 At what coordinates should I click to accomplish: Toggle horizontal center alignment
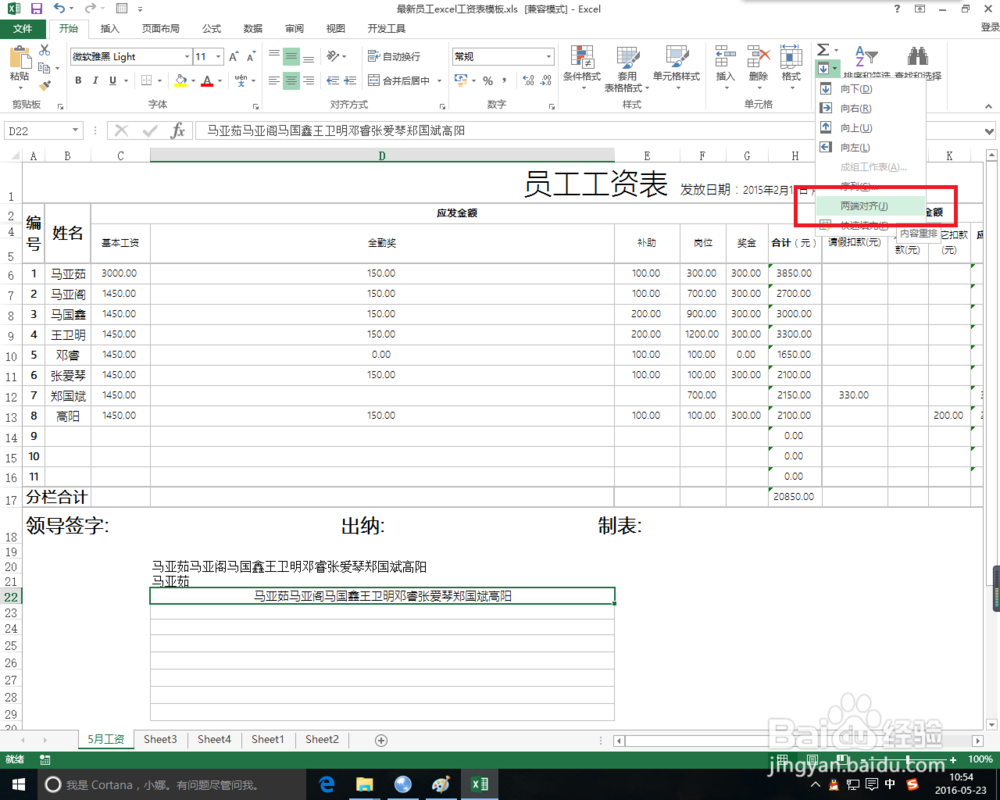291,80
